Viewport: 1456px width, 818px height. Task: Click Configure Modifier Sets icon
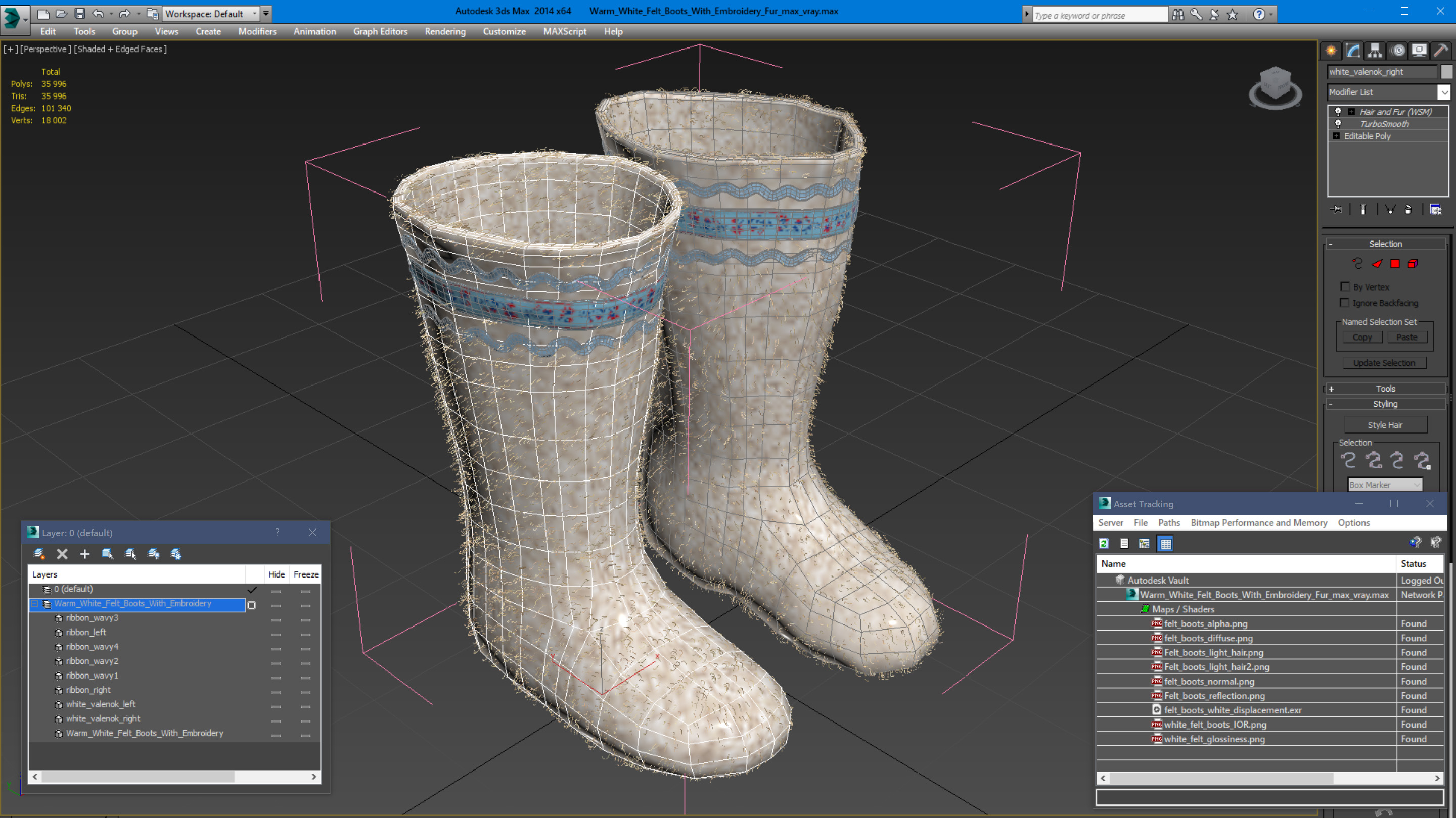[x=1435, y=210]
